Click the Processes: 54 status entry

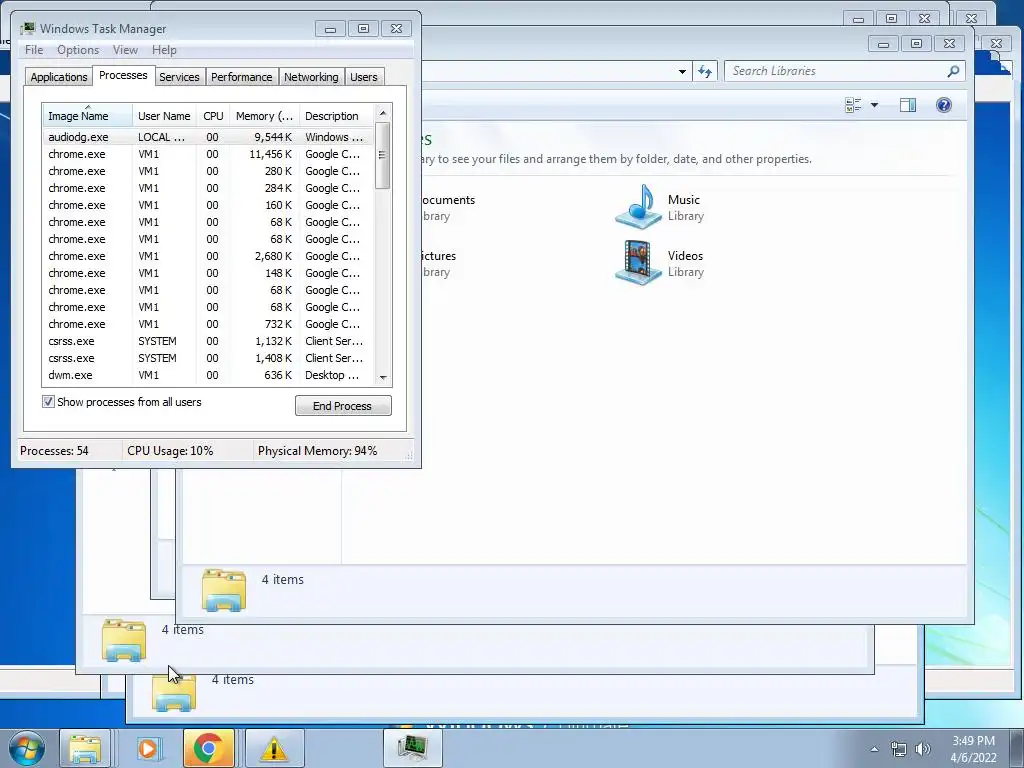pyautogui.click(x=54, y=451)
